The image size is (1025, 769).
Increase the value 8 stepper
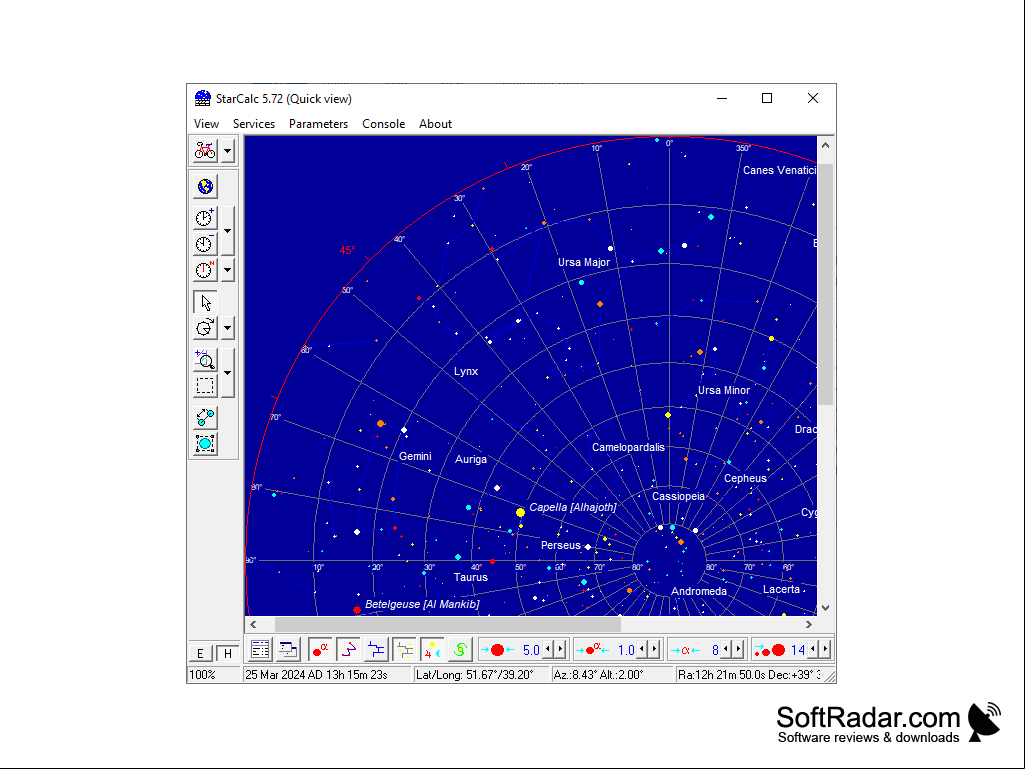coord(738,649)
